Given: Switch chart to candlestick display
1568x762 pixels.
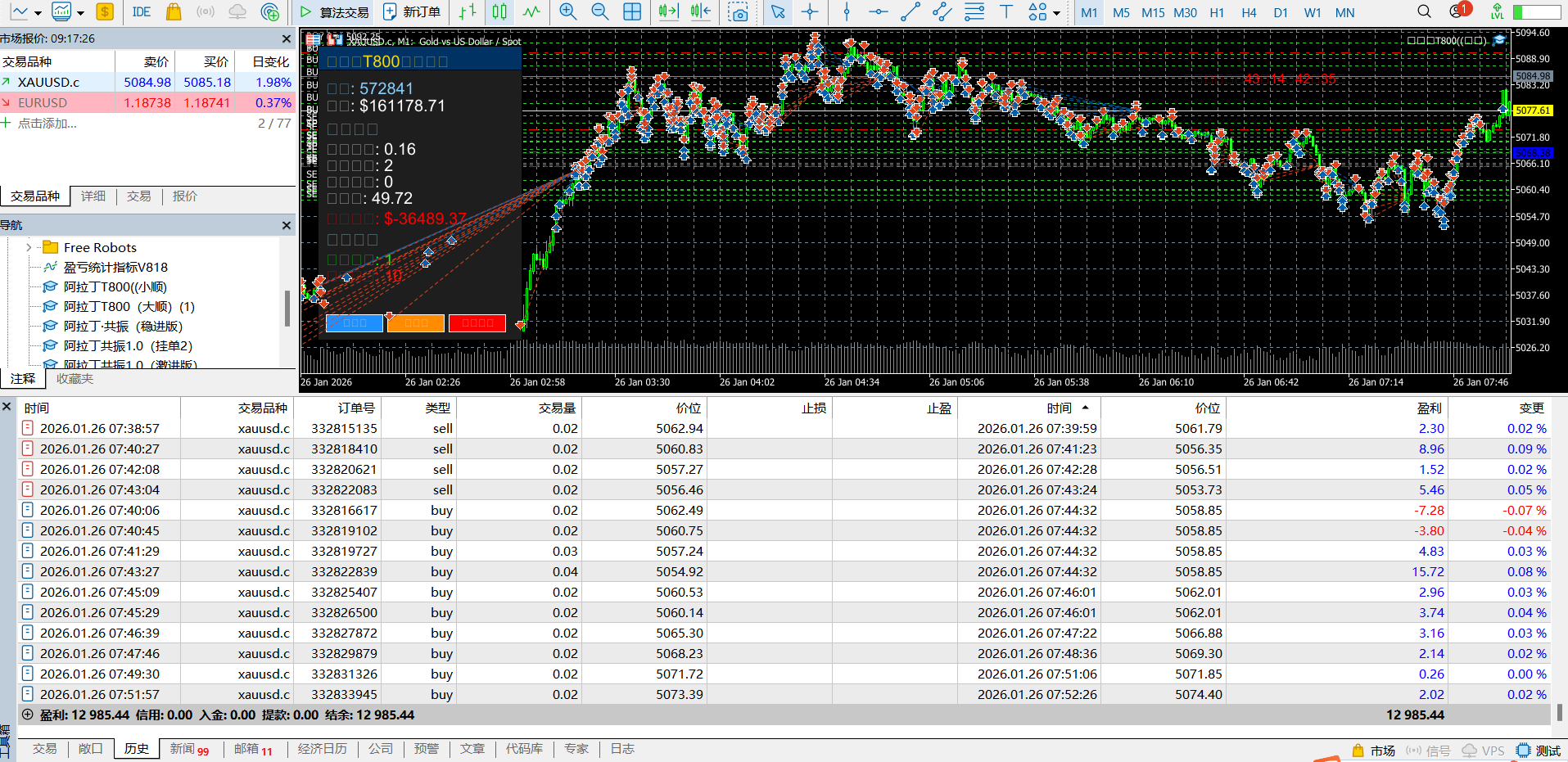Looking at the screenshot, I should [499, 12].
